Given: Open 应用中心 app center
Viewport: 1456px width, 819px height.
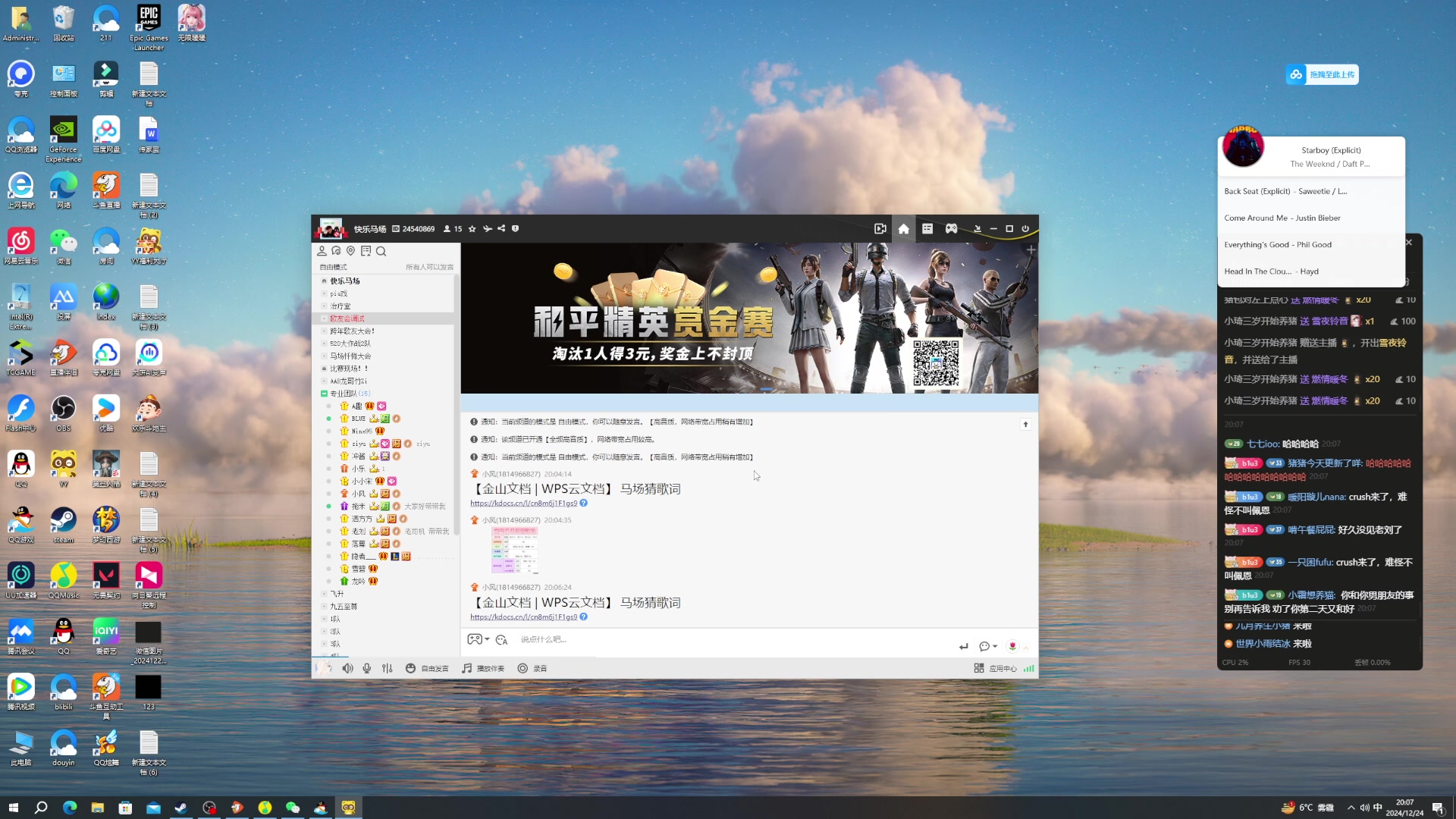Looking at the screenshot, I should point(996,668).
